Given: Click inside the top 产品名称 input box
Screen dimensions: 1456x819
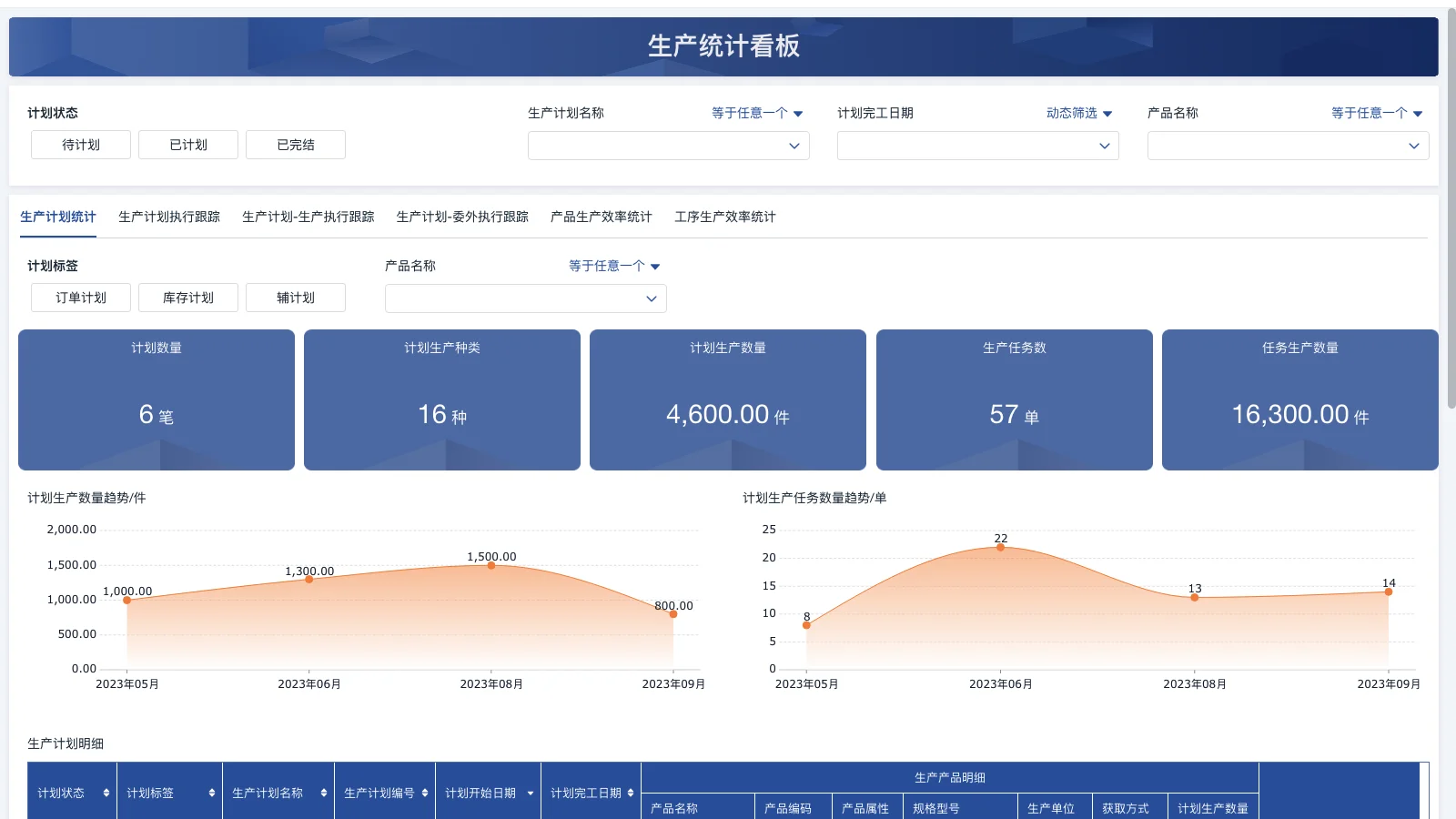Looking at the screenshot, I should [1288, 146].
